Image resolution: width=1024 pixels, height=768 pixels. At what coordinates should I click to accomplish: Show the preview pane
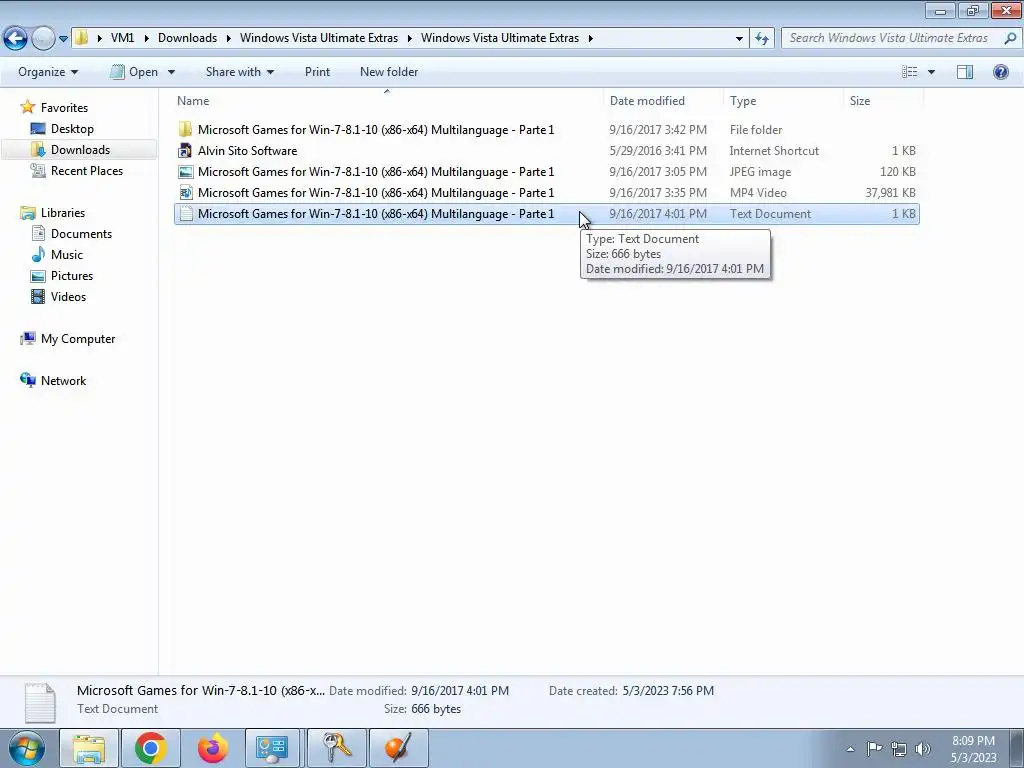click(965, 72)
